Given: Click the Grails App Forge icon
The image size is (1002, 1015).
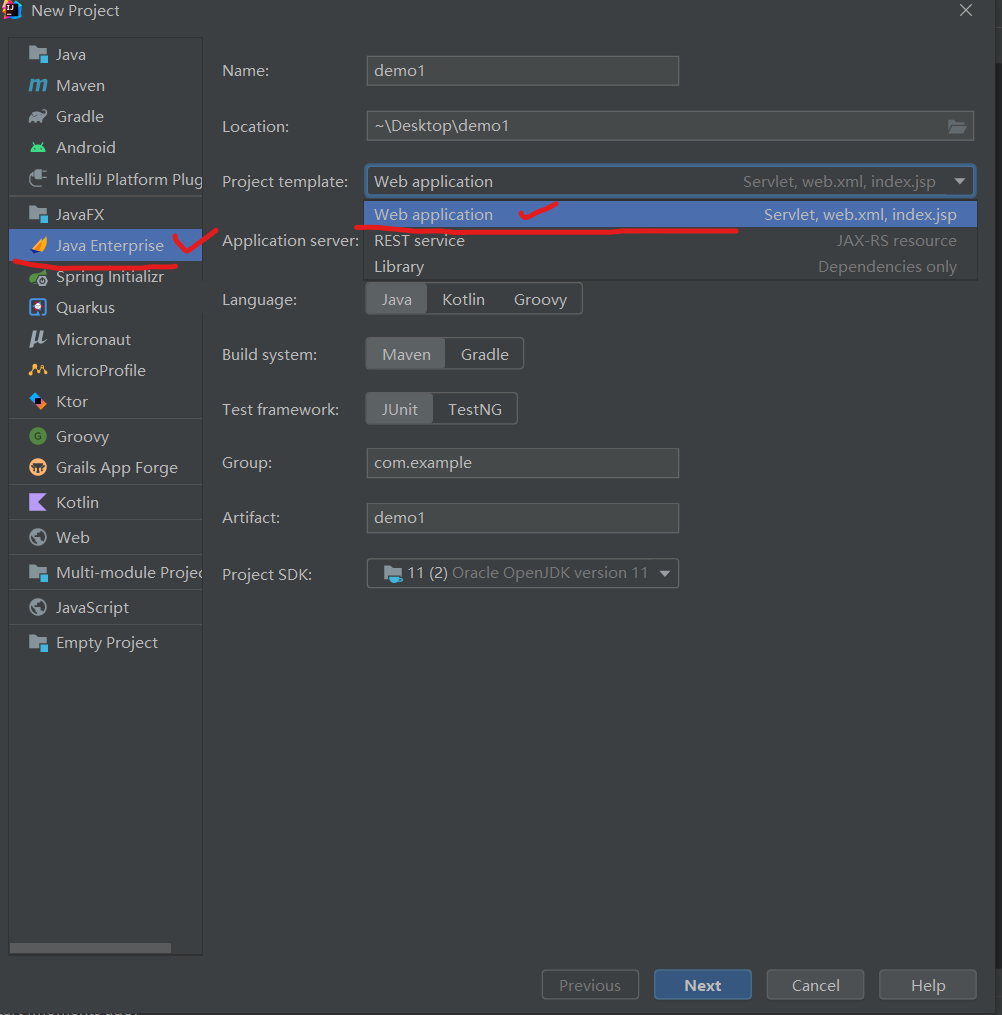Looking at the screenshot, I should (38, 467).
